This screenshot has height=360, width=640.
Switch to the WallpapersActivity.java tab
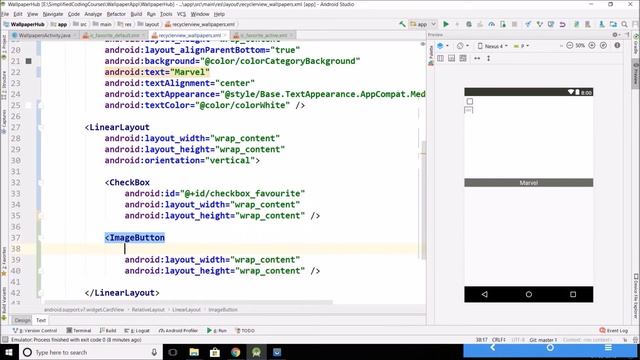coord(45,36)
